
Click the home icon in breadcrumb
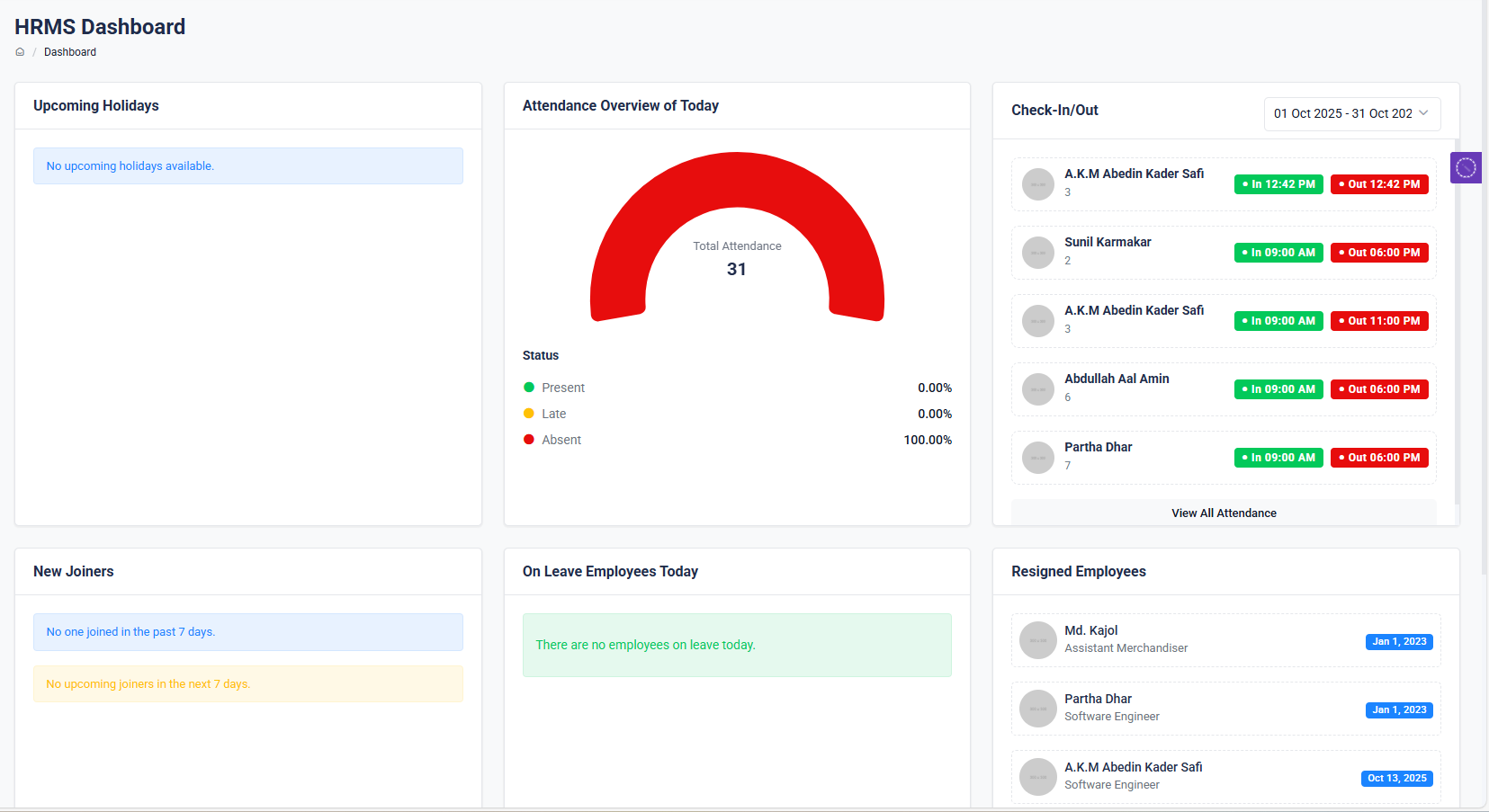click(20, 52)
